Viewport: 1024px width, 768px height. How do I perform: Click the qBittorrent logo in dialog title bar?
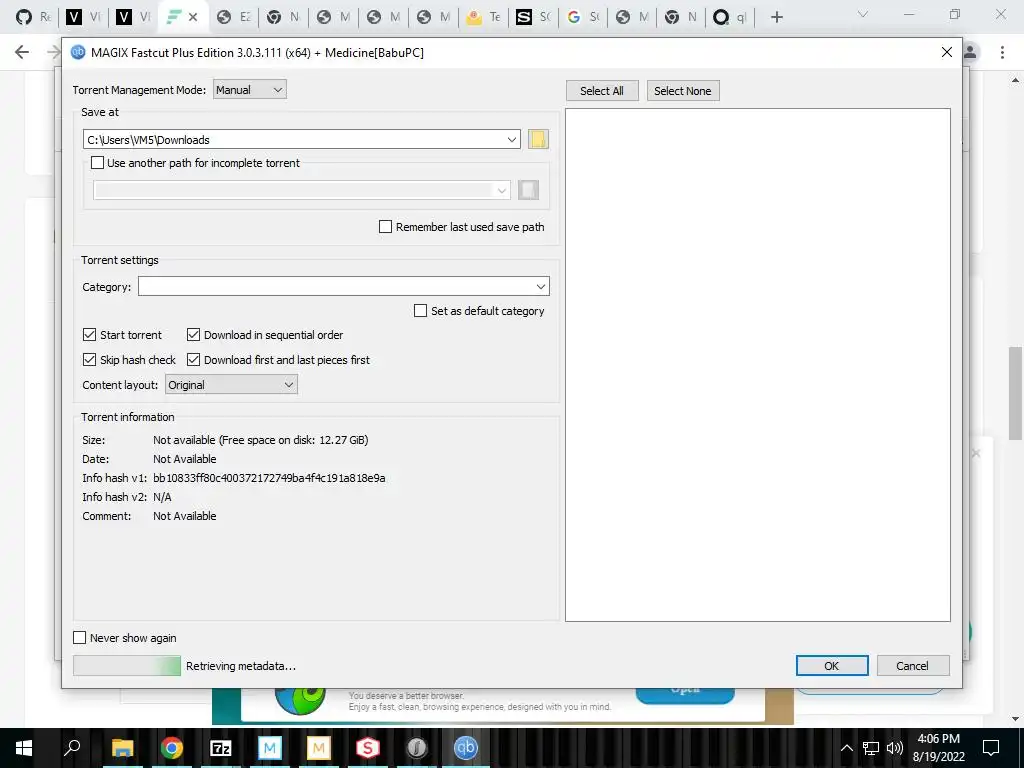point(78,52)
